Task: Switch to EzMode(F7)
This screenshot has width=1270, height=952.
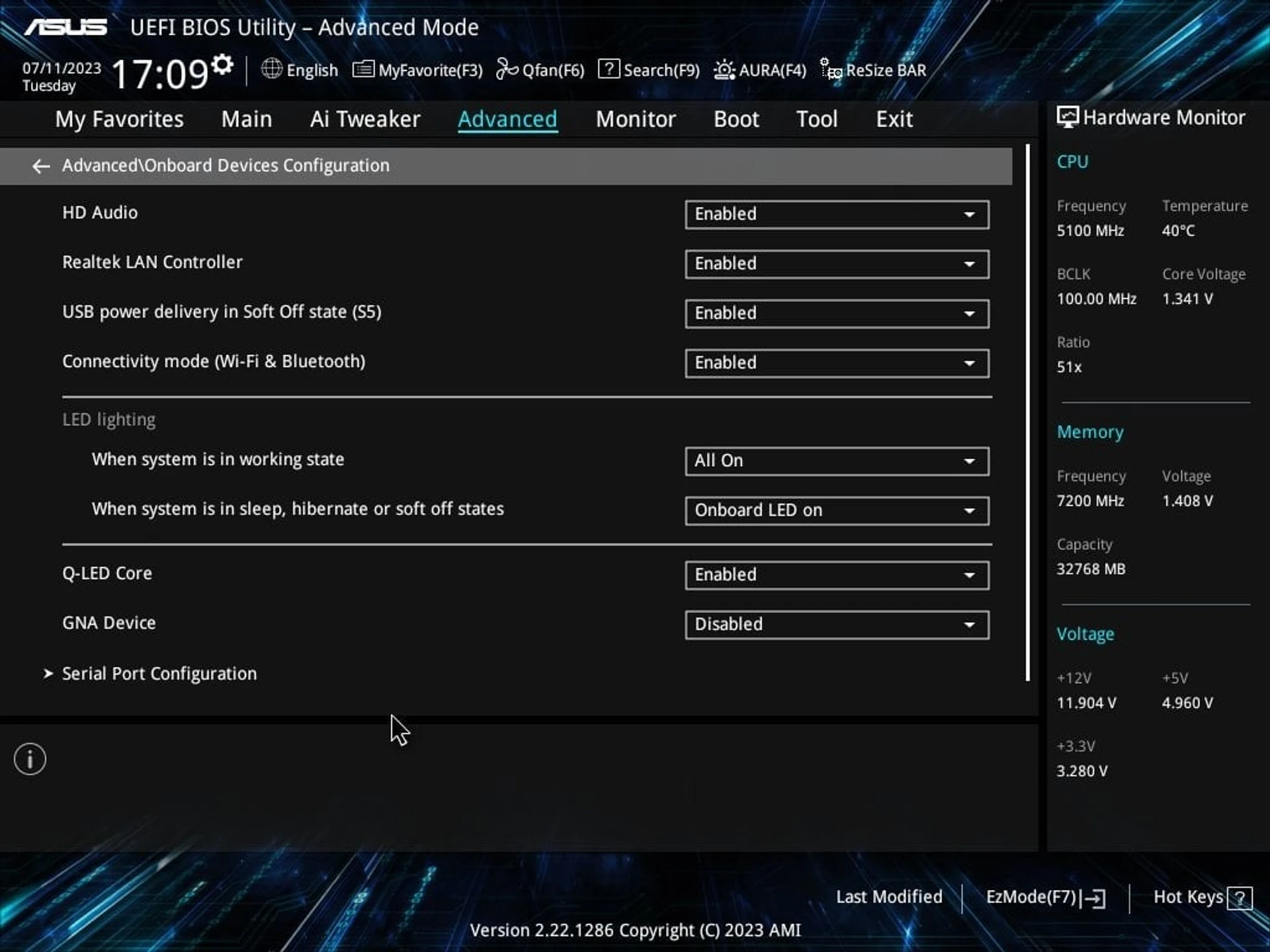Action: (x=1032, y=897)
